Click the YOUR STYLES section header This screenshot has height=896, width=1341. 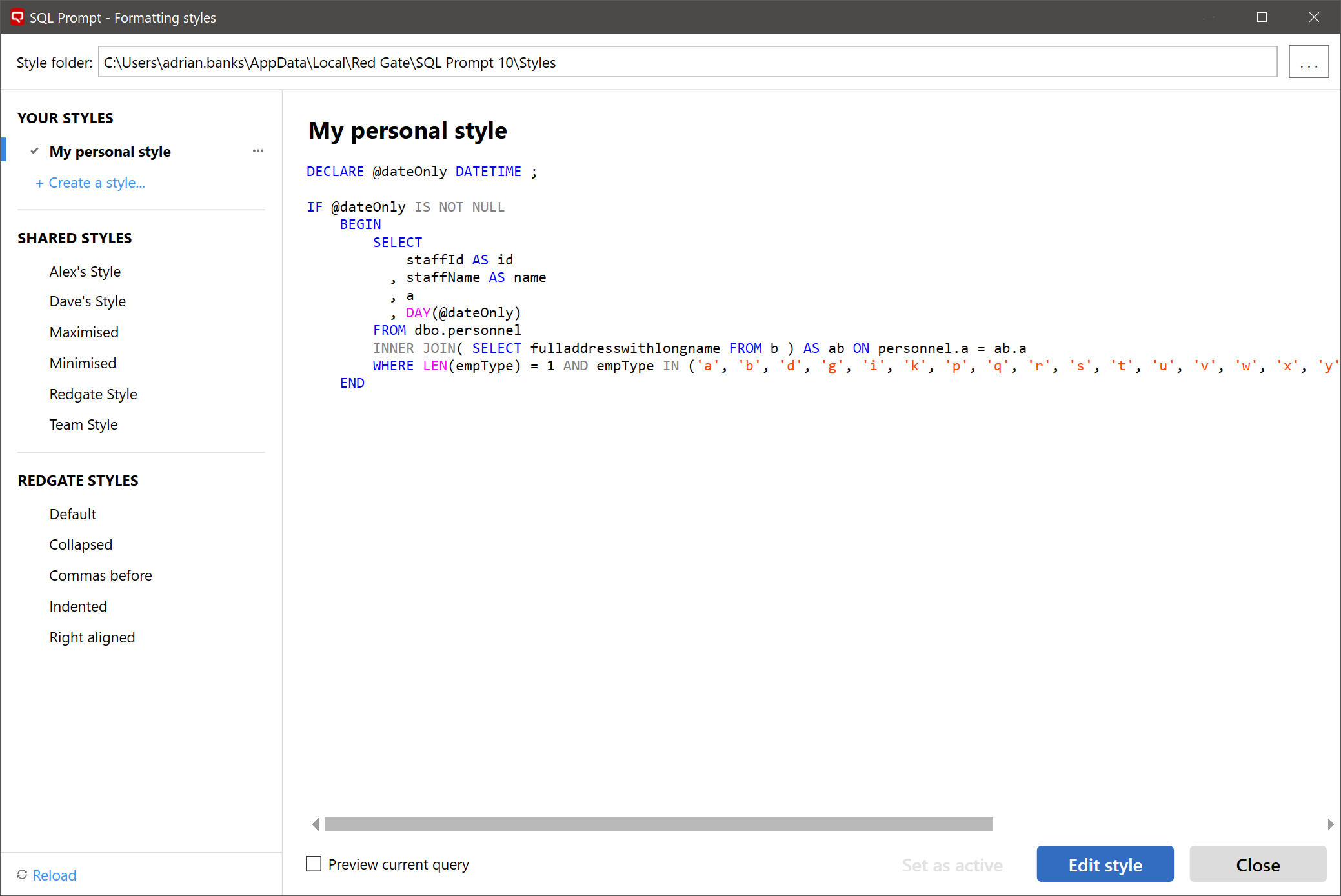click(x=65, y=118)
